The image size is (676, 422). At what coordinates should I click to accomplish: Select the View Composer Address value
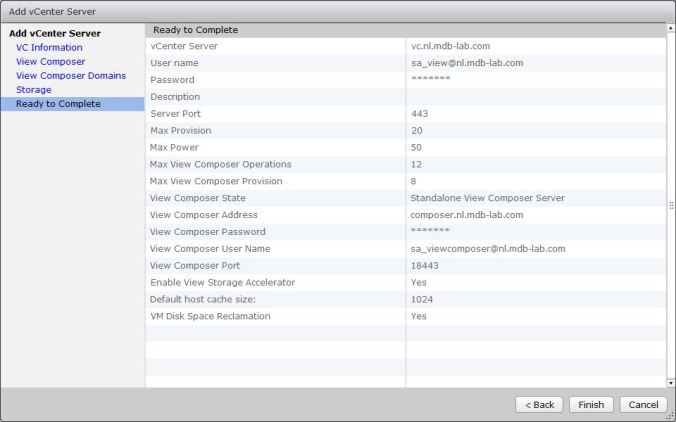click(x=467, y=215)
